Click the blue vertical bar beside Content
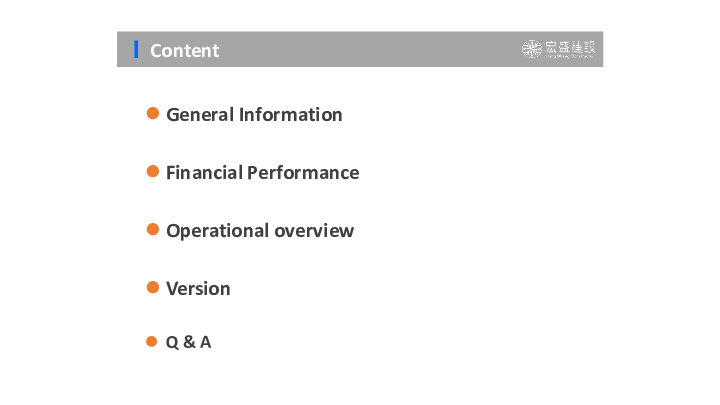Screen dimensions: 720x405 click(136, 49)
